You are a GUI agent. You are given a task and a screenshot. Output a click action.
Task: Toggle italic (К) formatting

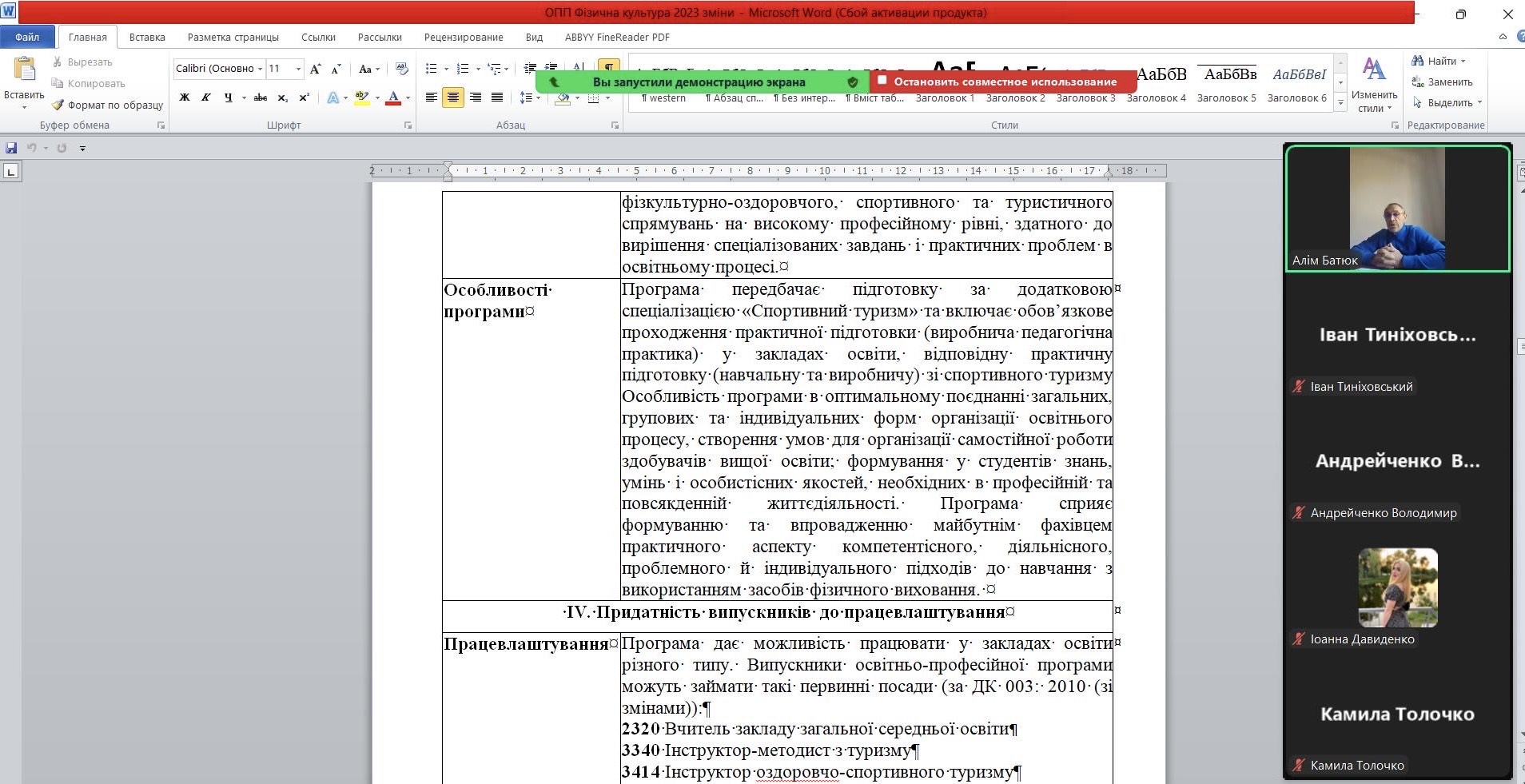[206, 98]
